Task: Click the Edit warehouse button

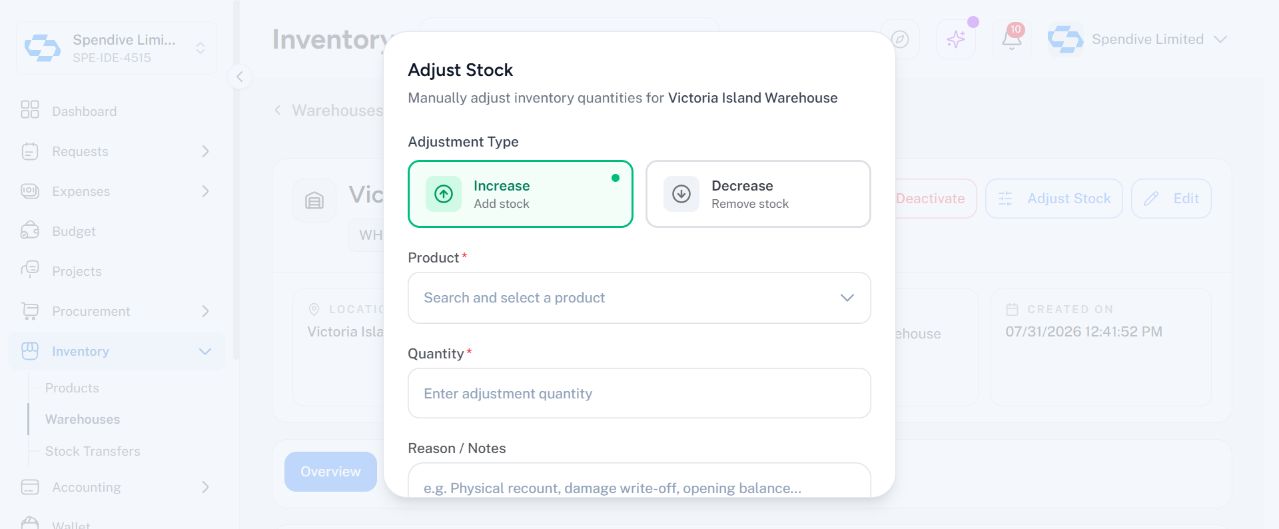Action: (1171, 198)
